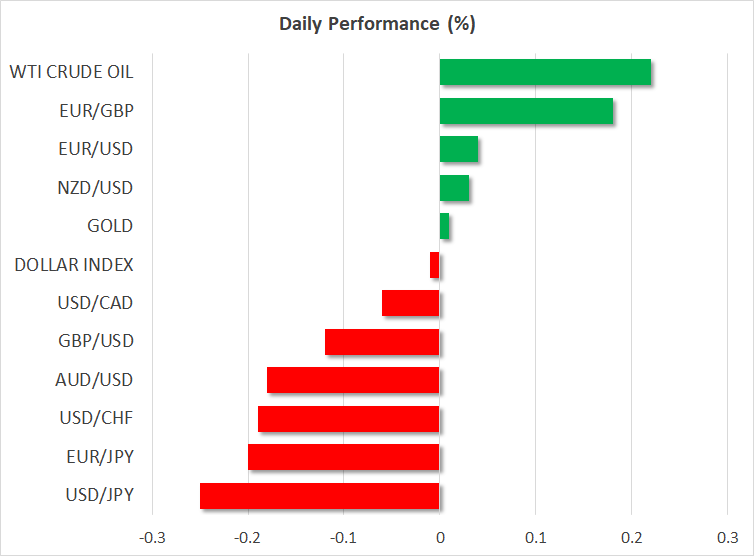Screen dimensions: 754x556
Task: Click the EUR/USD green bar
Action: [459, 149]
